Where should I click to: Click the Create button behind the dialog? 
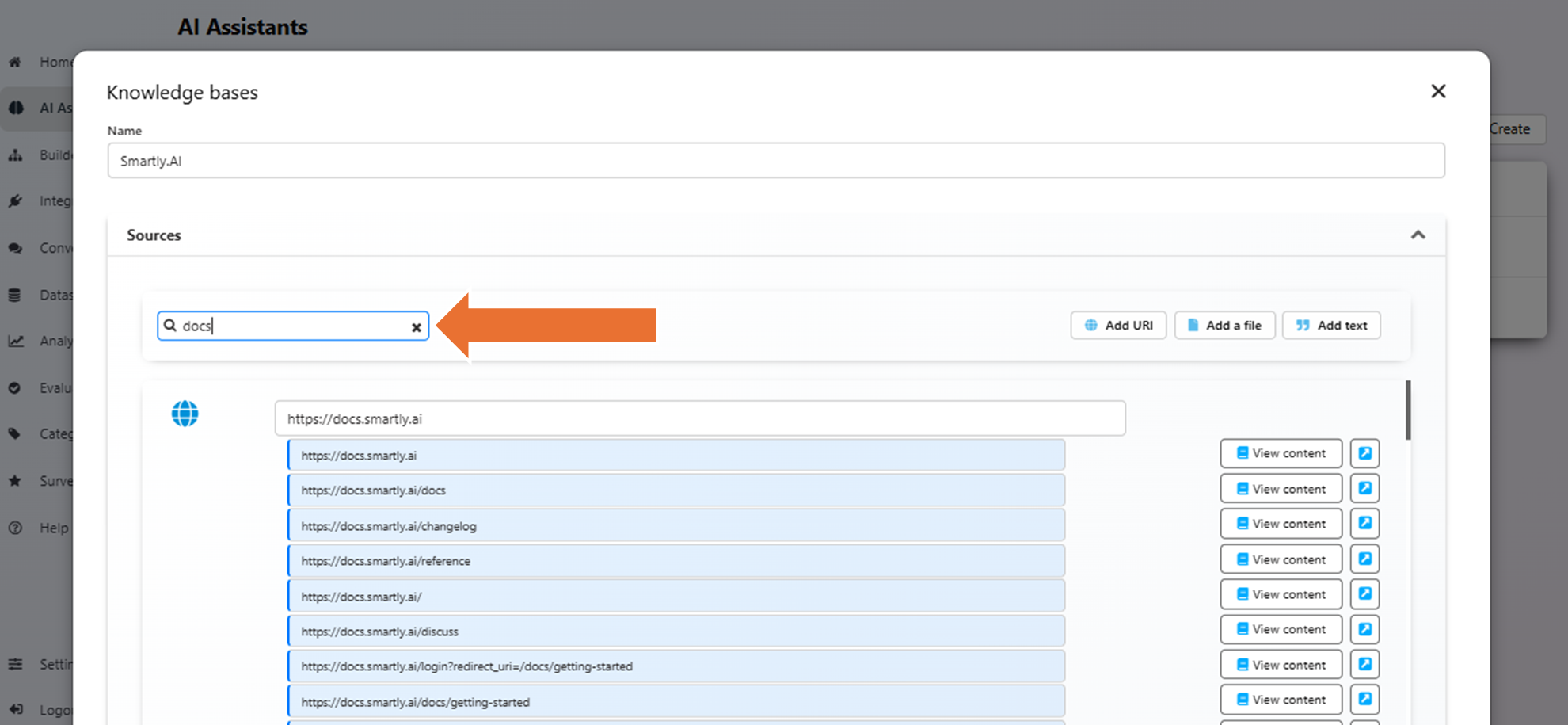coord(1517,129)
